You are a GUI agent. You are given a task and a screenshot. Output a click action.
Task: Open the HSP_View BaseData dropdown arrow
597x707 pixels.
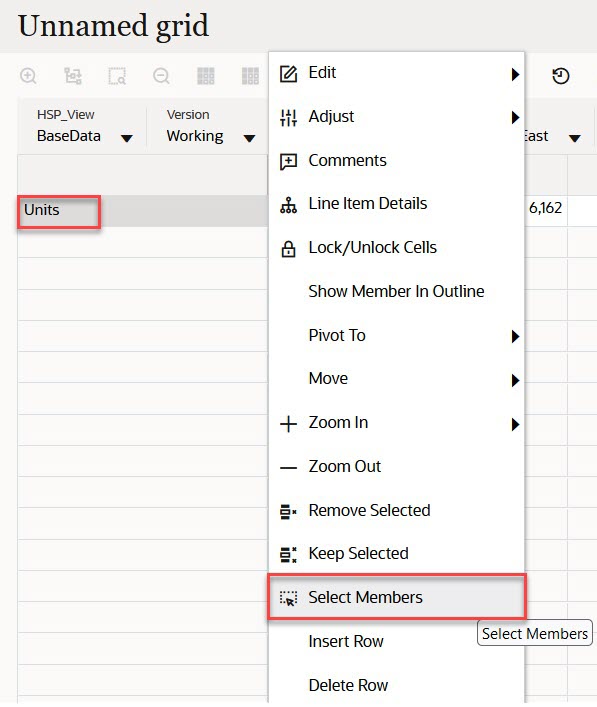click(x=127, y=138)
